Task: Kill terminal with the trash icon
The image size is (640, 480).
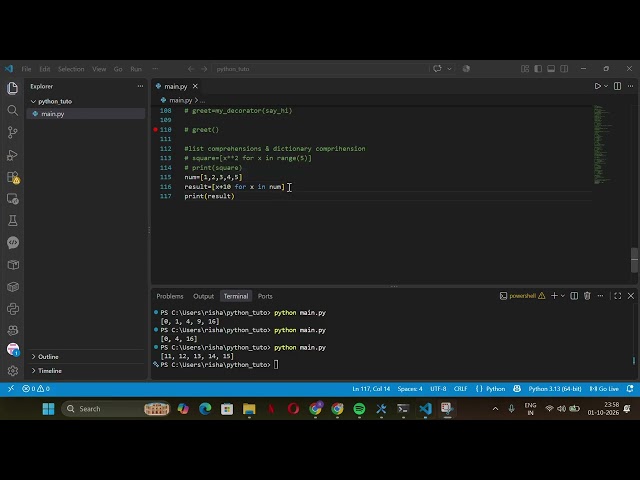Action: coord(587,296)
